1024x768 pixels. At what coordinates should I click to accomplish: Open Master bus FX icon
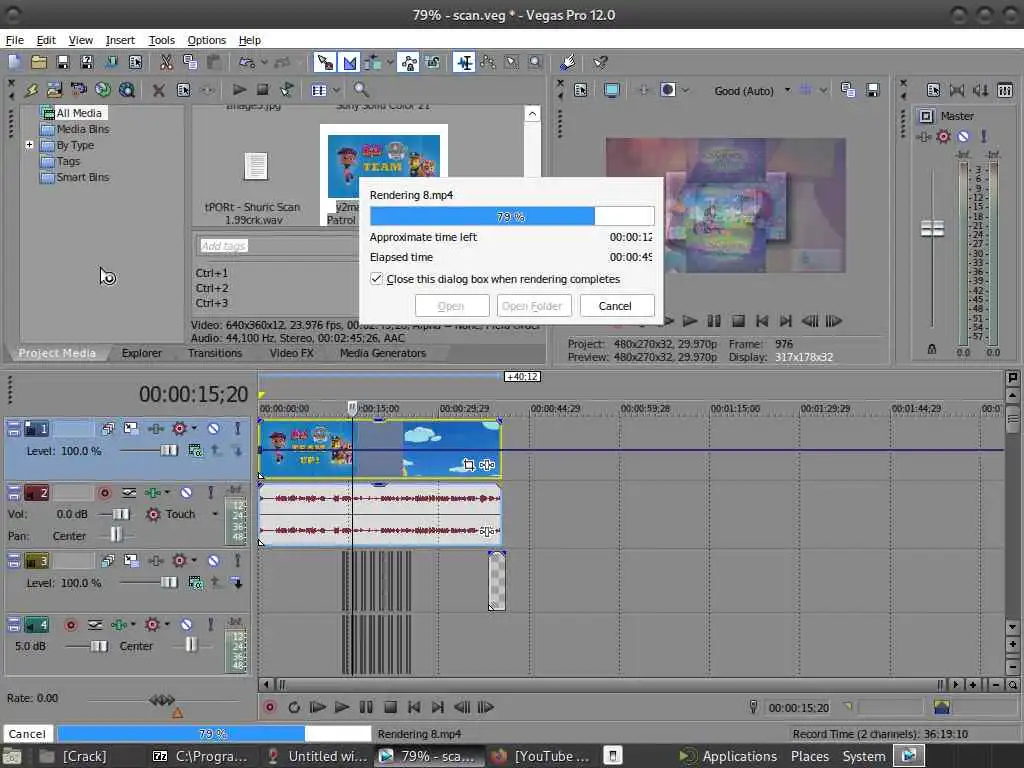pos(923,136)
